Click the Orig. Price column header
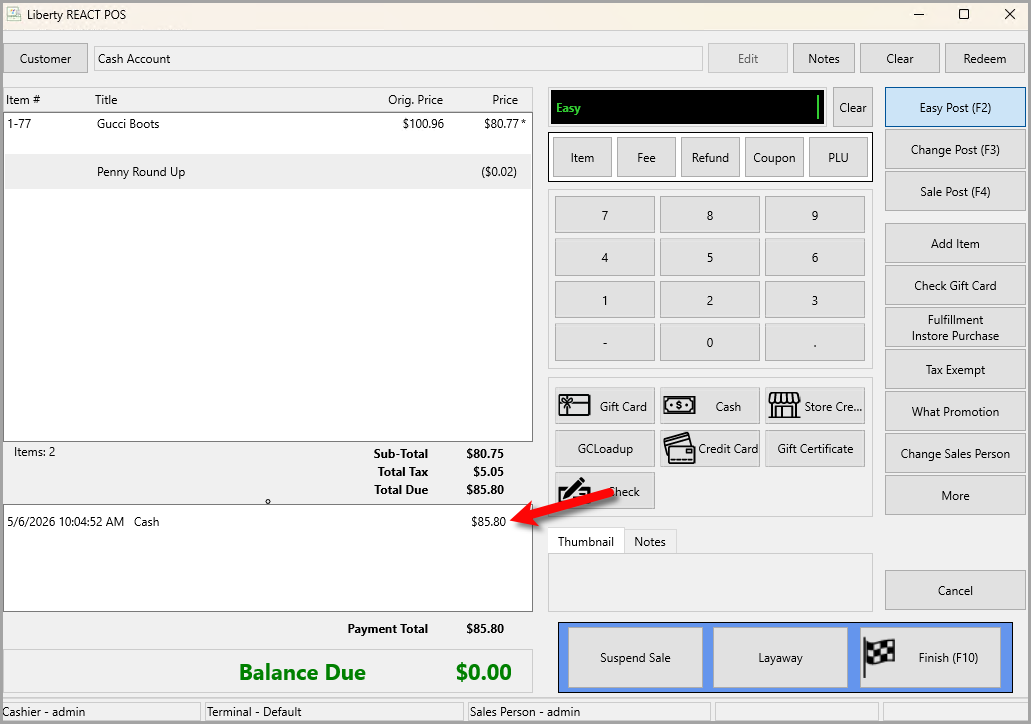1031x724 pixels. [x=415, y=100]
